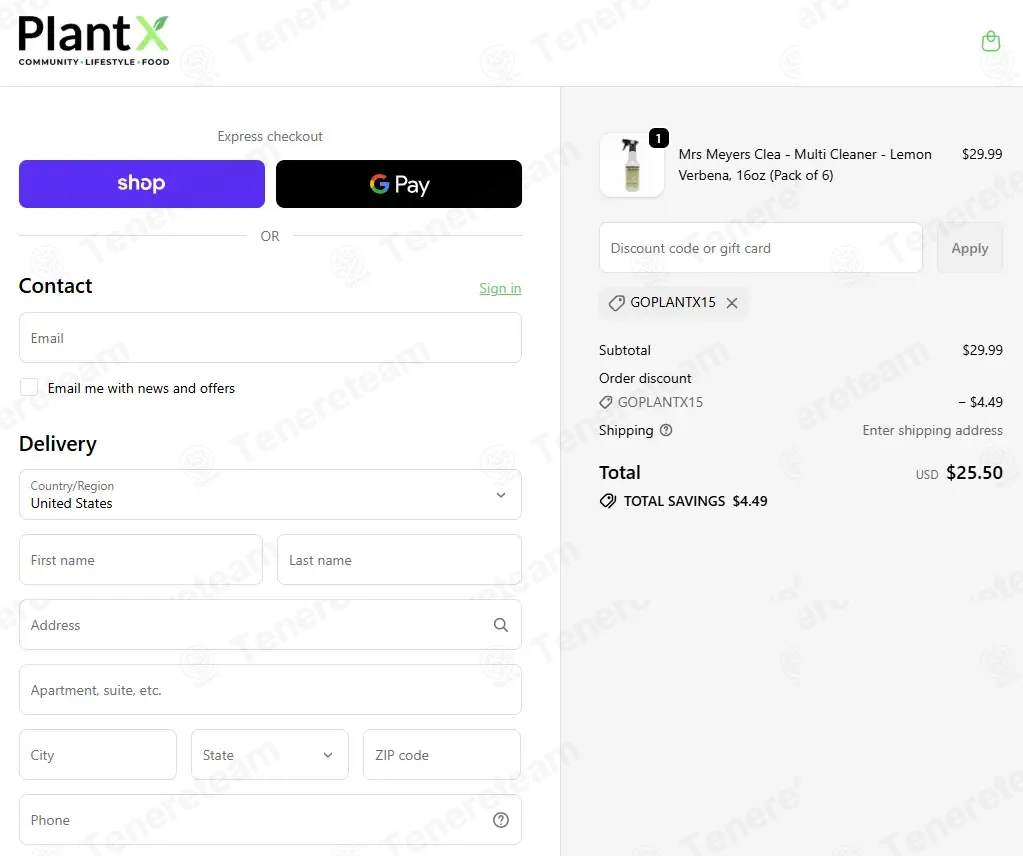1023x856 pixels.
Task: Expand the Country/Region dropdown
Action: [270, 495]
